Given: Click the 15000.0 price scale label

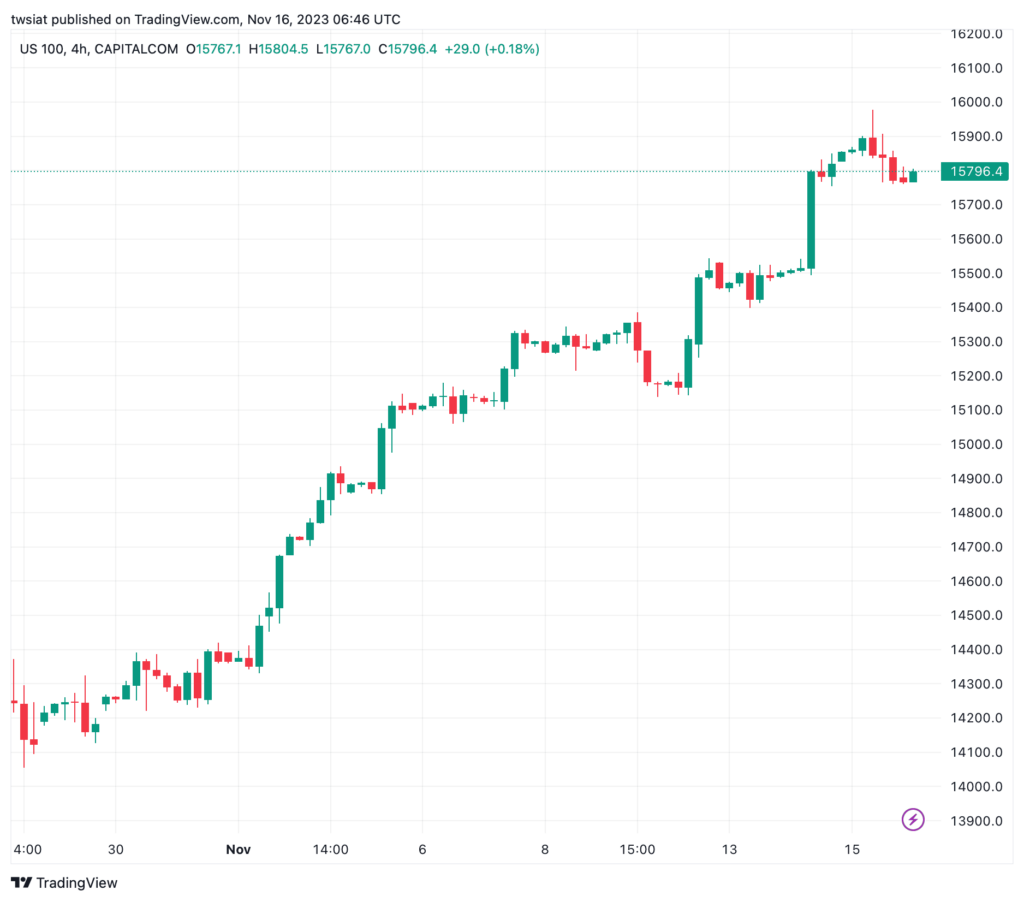Looking at the screenshot, I should (x=976, y=444).
